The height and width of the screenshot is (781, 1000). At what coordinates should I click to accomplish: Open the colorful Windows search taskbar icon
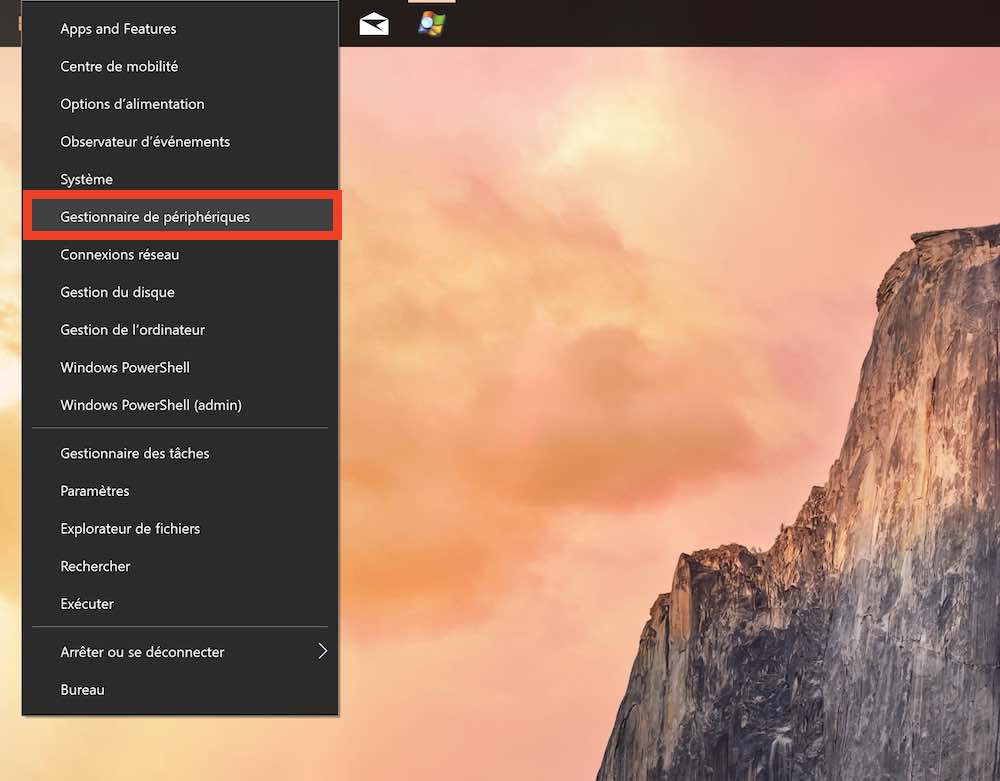click(x=432, y=24)
